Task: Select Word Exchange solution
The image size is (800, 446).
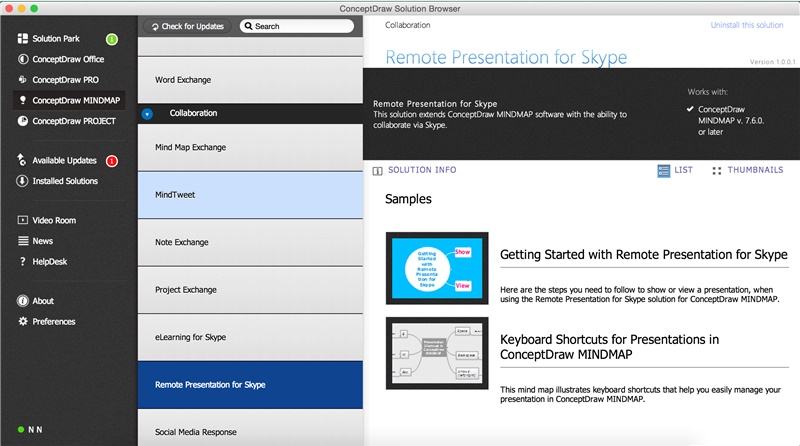Action: pyautogui.click(x=251, y=80)
